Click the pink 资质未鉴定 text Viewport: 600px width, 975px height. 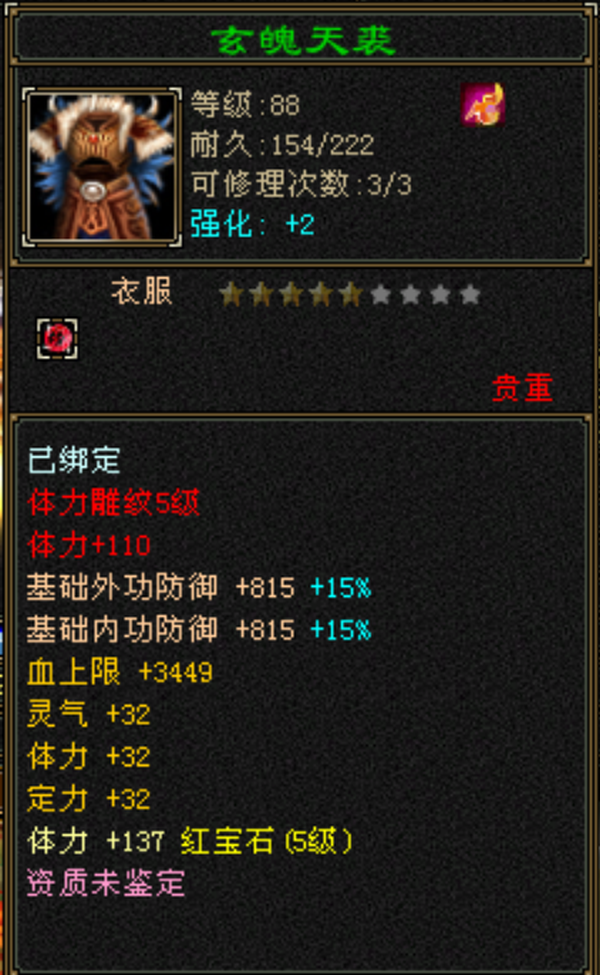click(x=106, y=883)
